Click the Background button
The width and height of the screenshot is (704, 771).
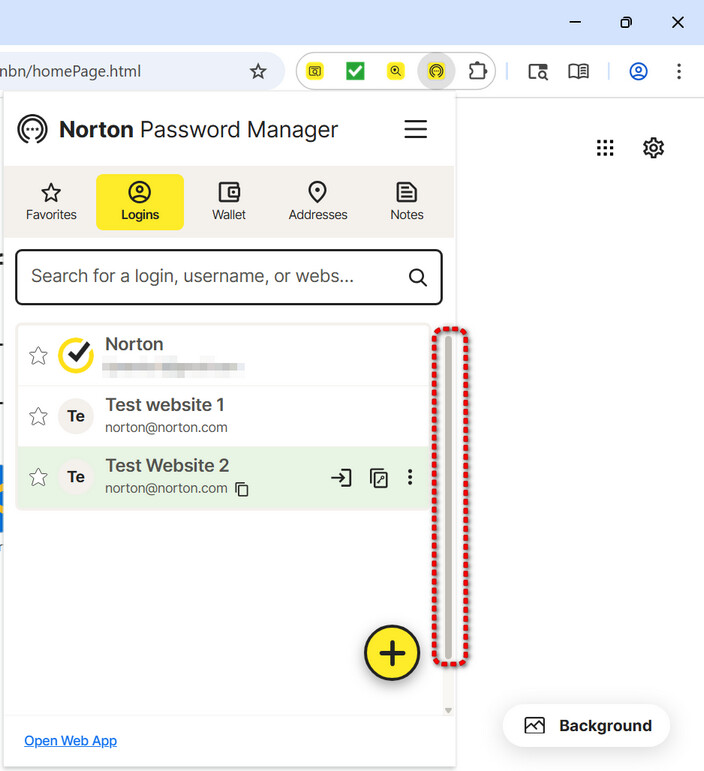[x=587, y=726]
